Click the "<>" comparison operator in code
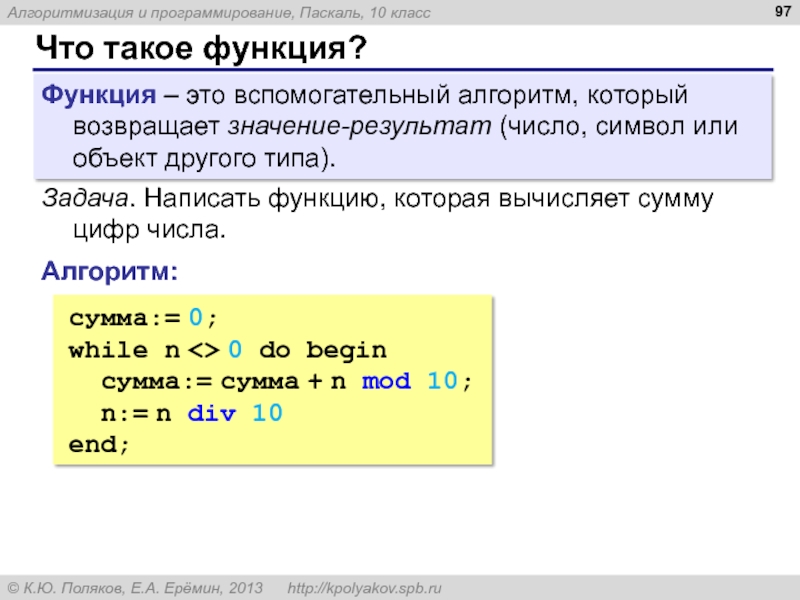This screenshot has height=600, width=800. [203, 350]
